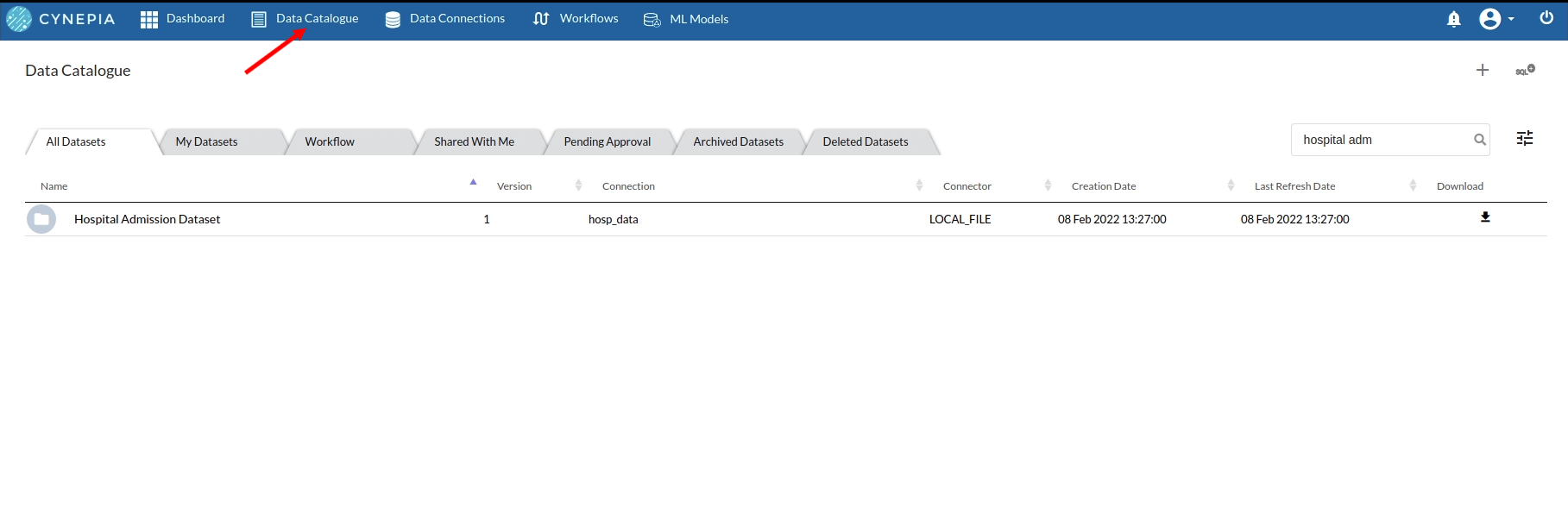Download the Hospital Admission Dataset
Image resolution: width=1568 pixels, height=527 pixels.
pos(1485,217)
